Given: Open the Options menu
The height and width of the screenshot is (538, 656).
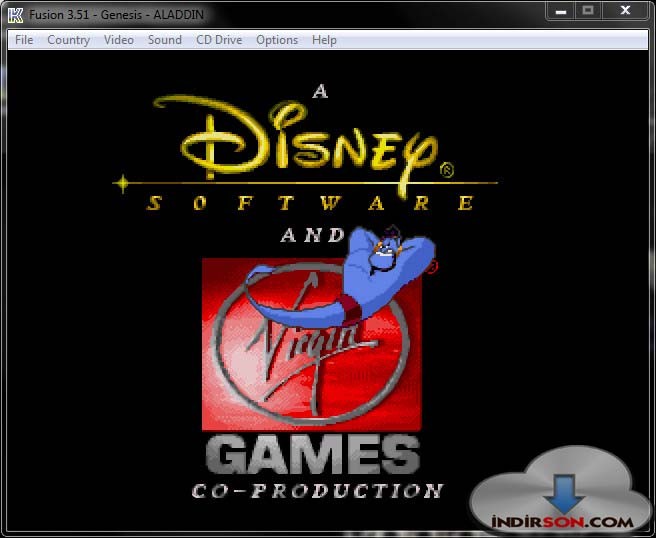Looking at the screenshot, I should click(277, 40).
